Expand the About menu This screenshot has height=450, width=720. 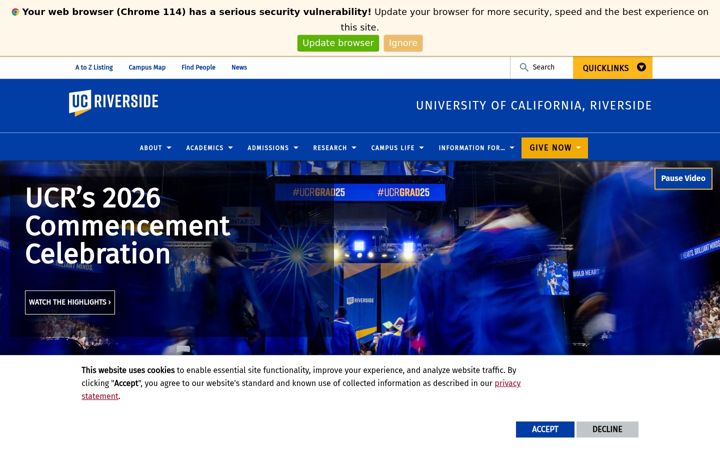tap(155, 148)
